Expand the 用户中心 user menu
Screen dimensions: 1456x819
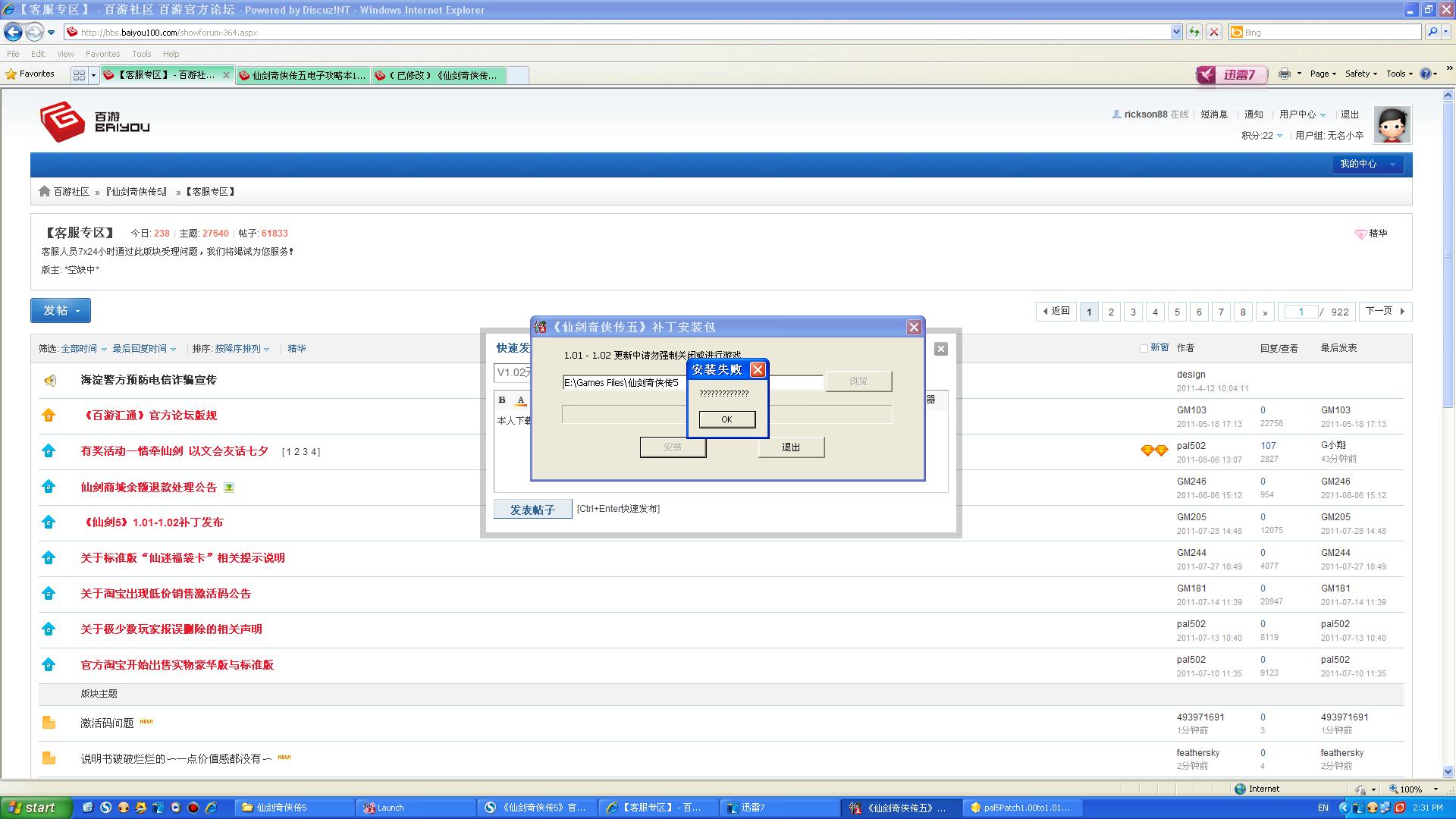pyautogui.click(x=1302, y=115)
